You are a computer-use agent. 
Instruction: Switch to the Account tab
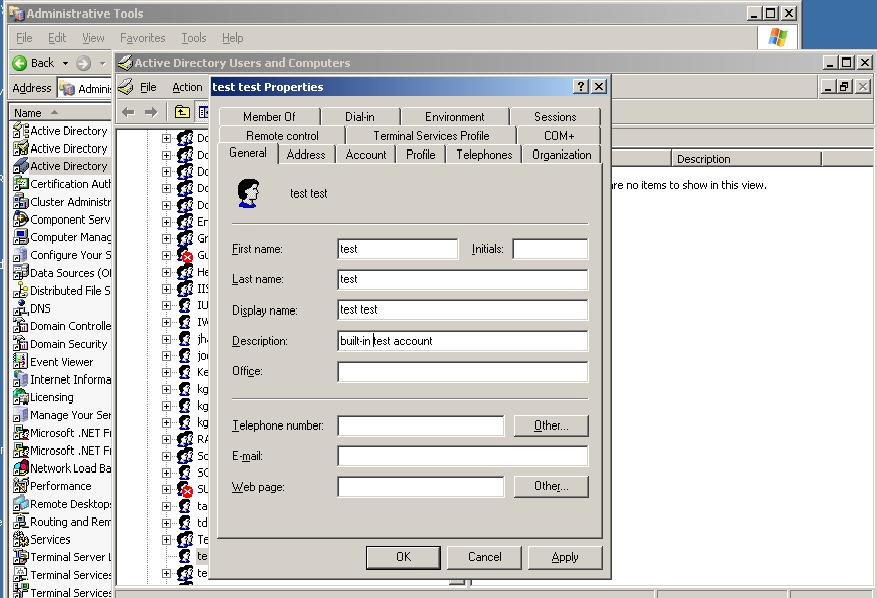tap(366, 155)
